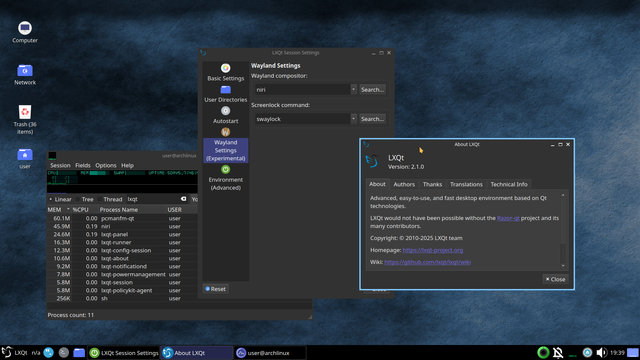Image resolution: width=640 pixels, height=360 pixels.
Task: Toggle the Thread checkbox in qps
Action: 110,199
